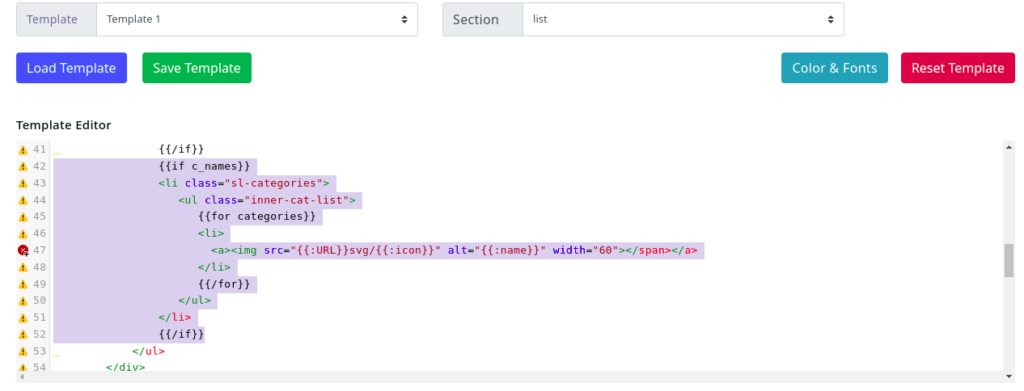Click the warning icon on line 52
The height and width of the screenshot is (391, 1024).
tap(23, 335)
